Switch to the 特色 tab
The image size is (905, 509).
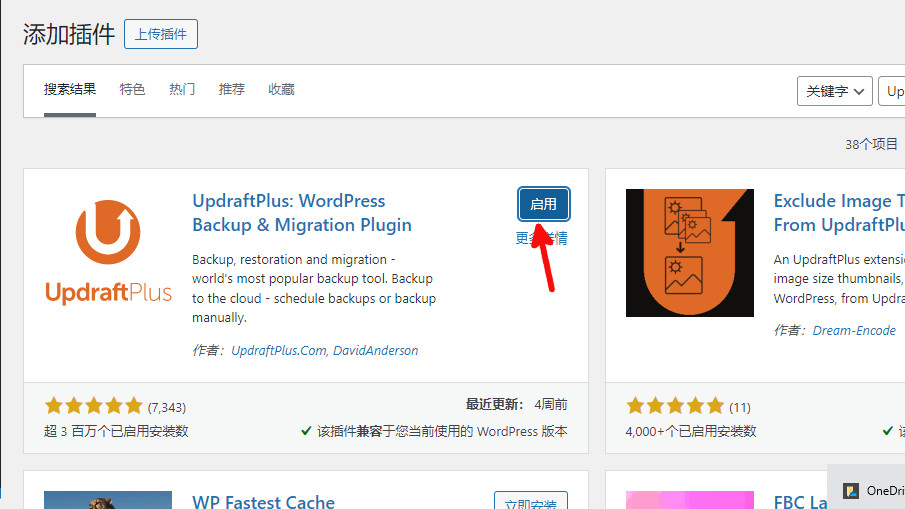(132, 89)
